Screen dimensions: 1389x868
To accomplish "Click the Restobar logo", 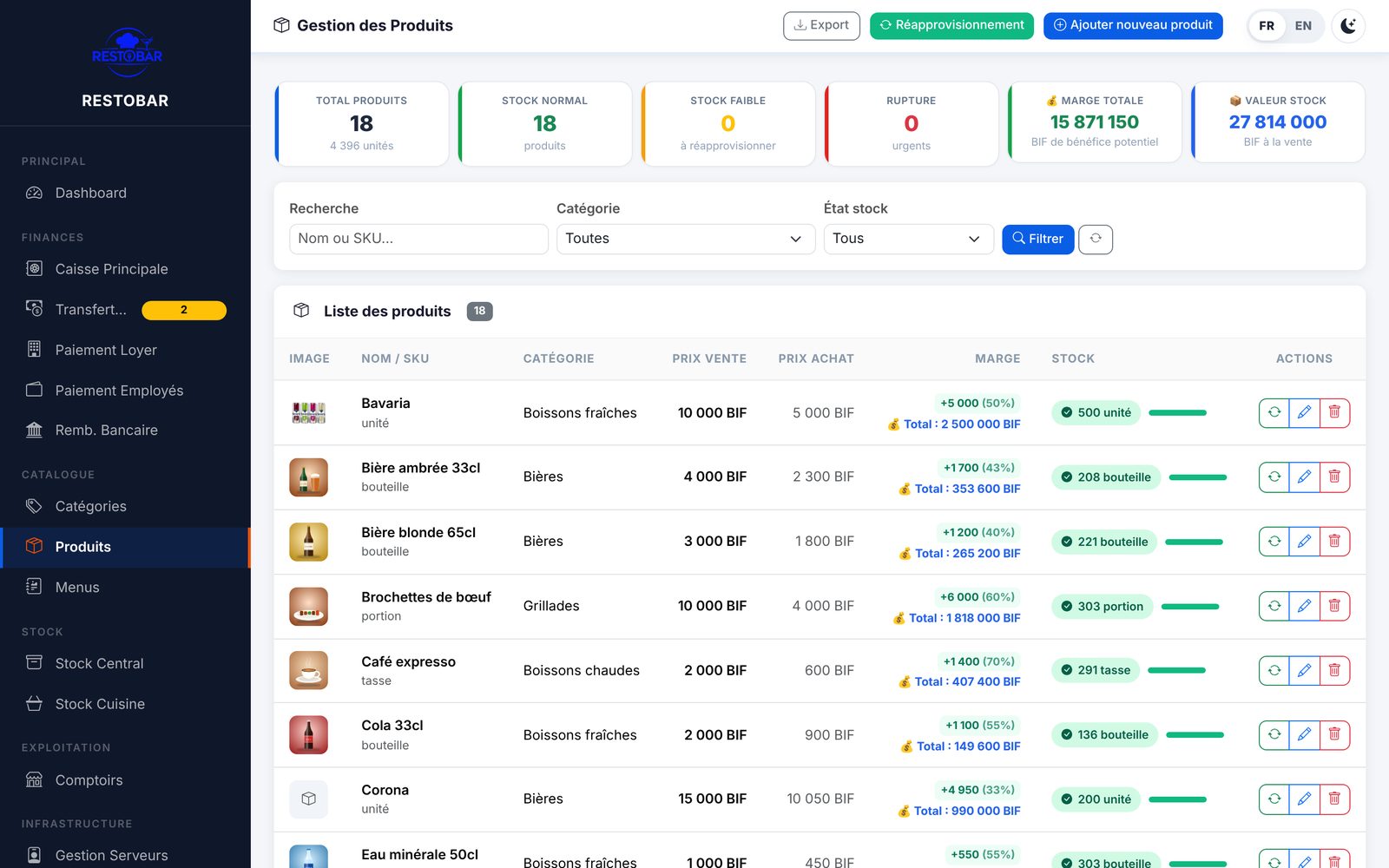I will point(127,53).
